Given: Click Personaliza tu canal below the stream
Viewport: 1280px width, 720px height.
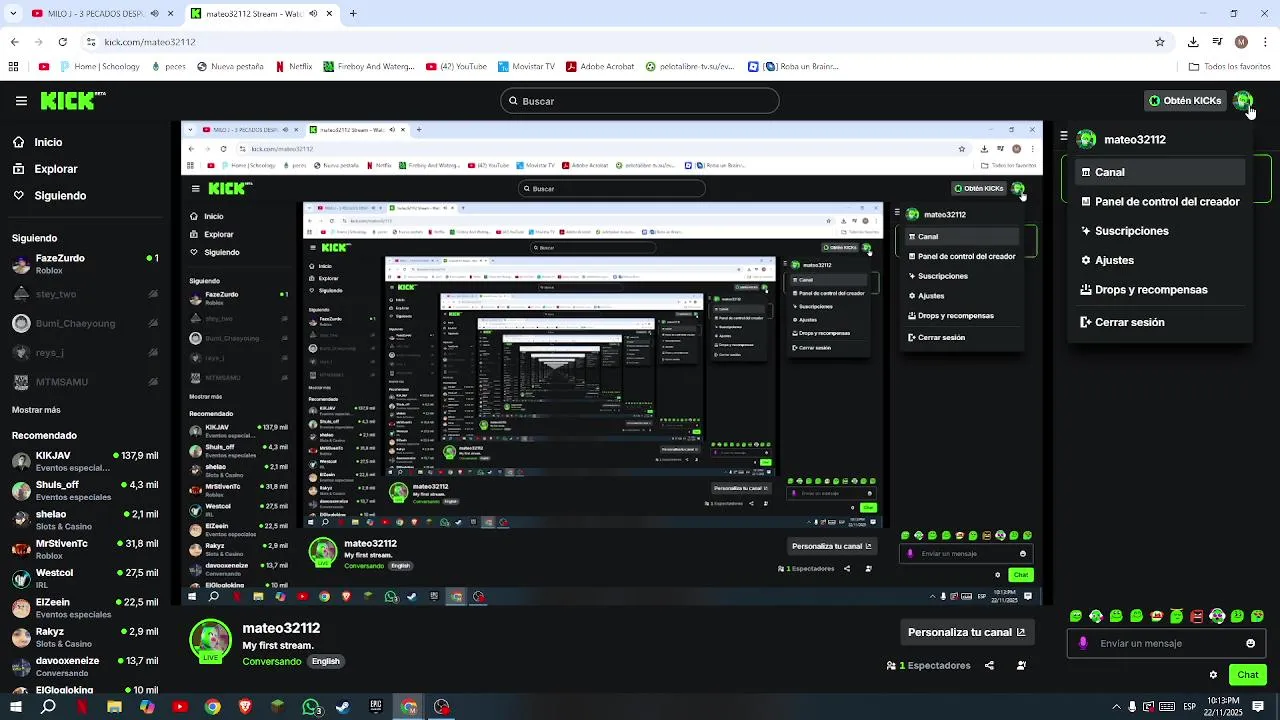Looking at the screenshot, I should point(966,632).
